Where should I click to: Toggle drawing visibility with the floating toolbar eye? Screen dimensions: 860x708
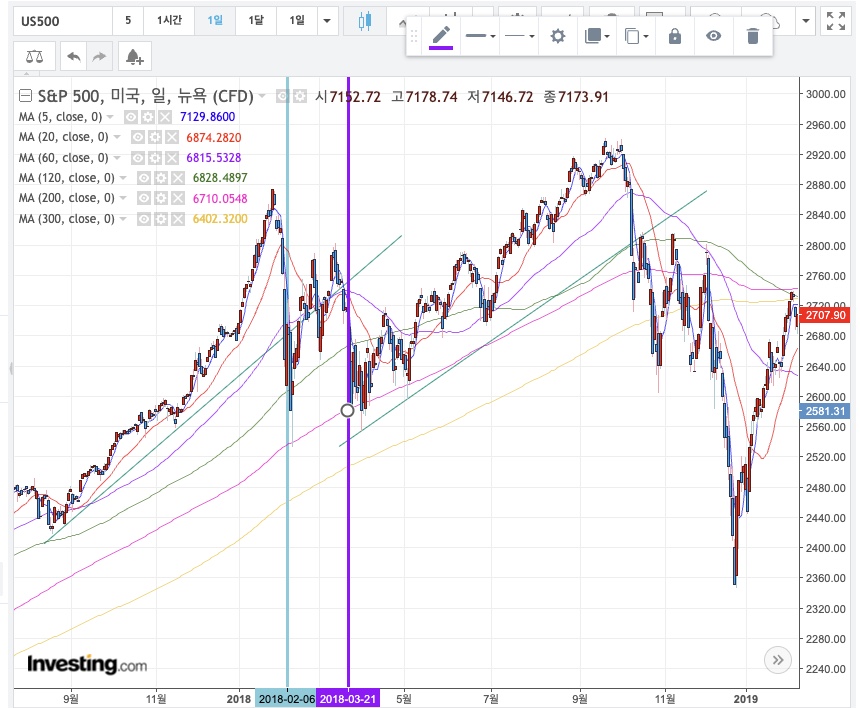click(x=713, y=36)
